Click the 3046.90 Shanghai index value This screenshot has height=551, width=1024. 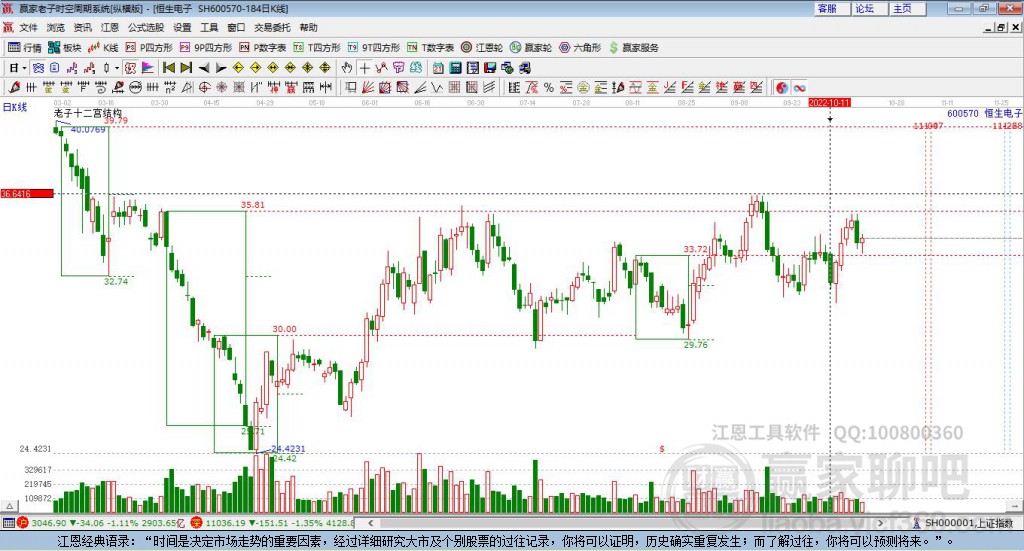(x=48, y=523)
